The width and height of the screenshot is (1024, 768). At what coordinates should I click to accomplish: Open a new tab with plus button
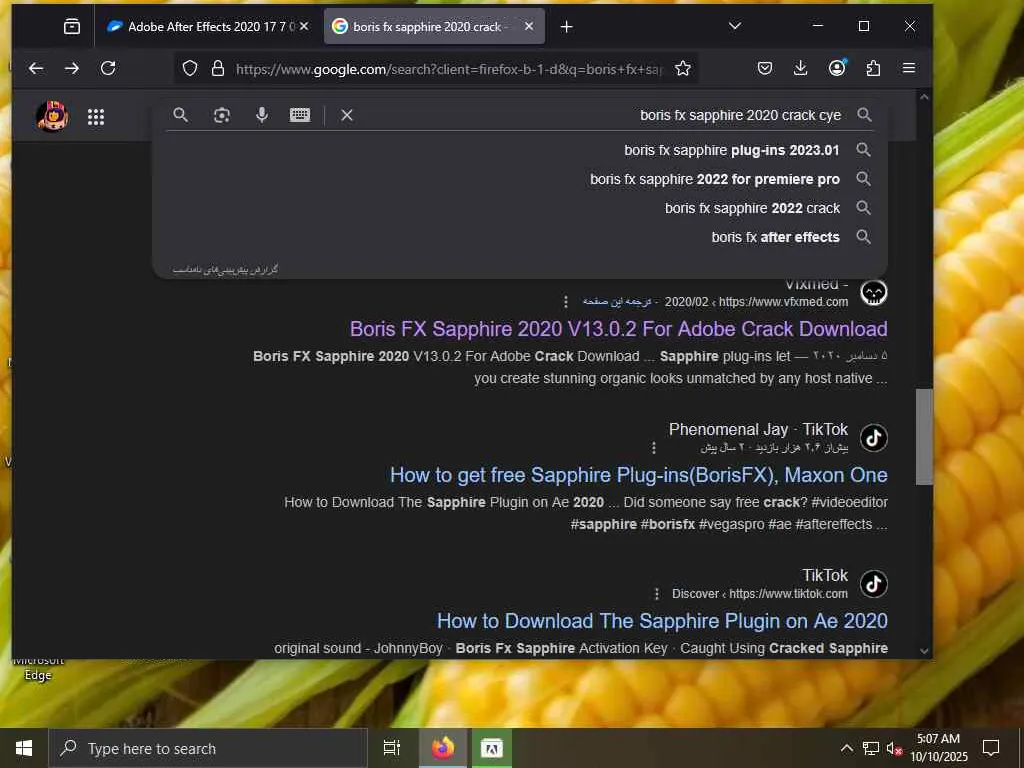566,27
